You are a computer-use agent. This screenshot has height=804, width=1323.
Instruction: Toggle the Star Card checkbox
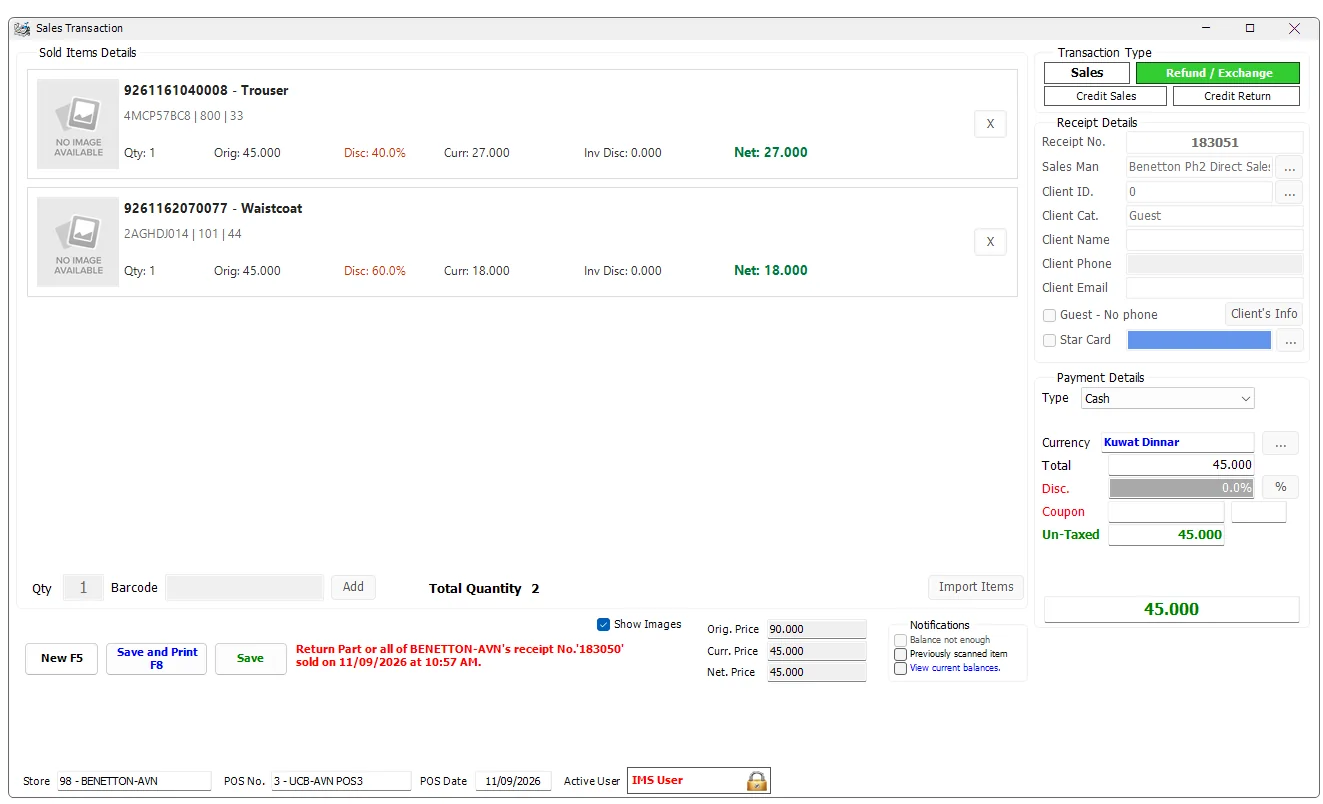[x=1049, y=340]
